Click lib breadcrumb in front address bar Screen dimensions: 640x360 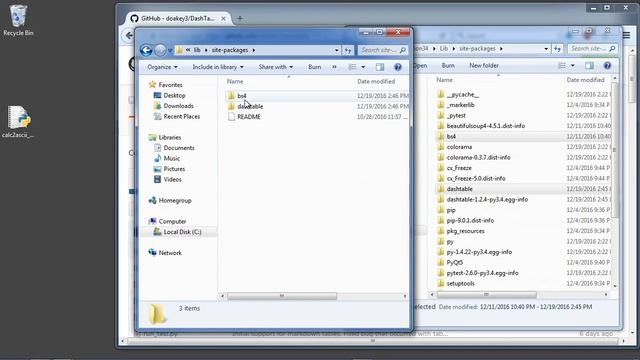click(197, 50)
